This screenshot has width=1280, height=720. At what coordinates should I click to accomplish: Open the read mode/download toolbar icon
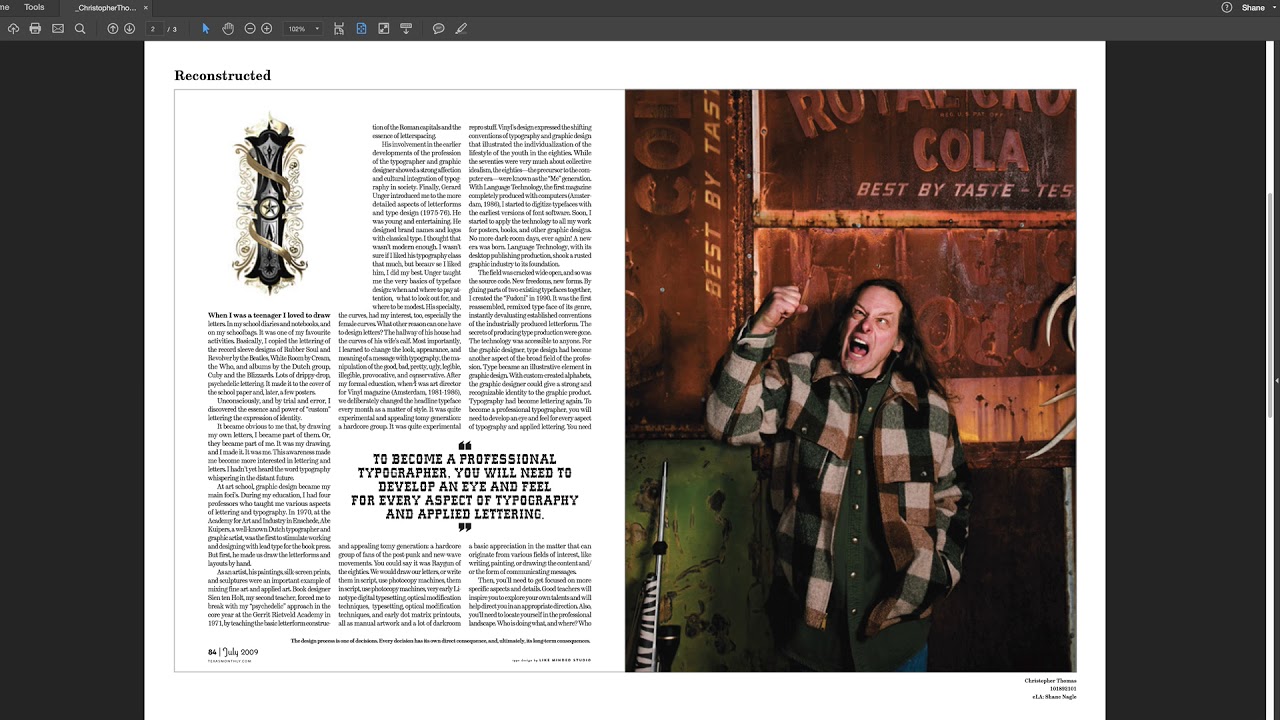coord(406,29)
